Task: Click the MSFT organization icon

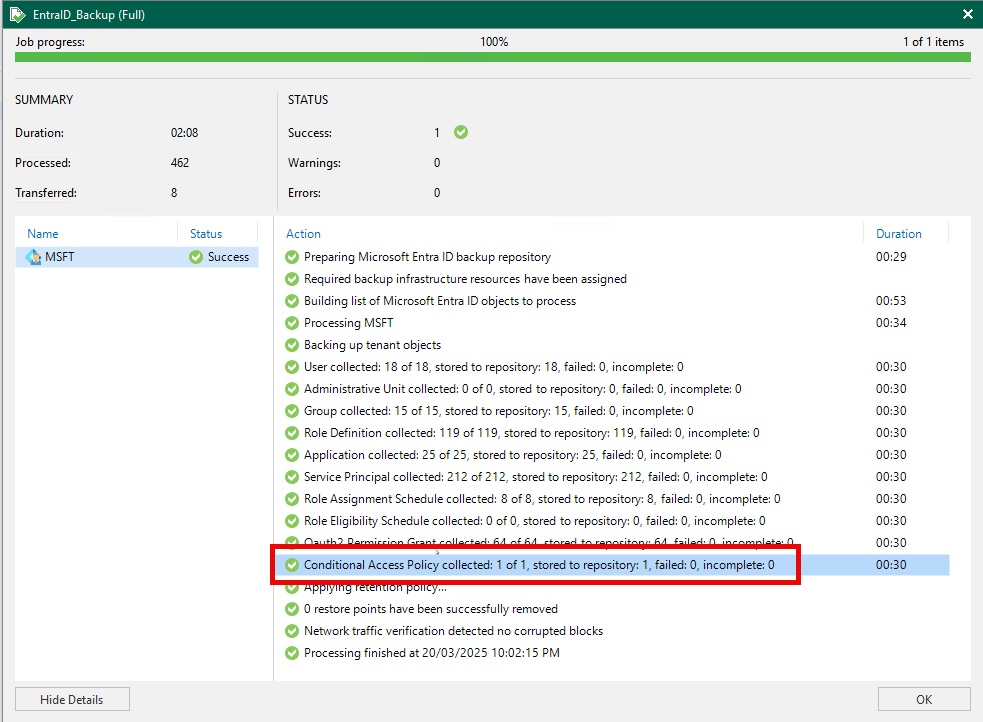Action: pyautogui.click(x=33, y=257)
